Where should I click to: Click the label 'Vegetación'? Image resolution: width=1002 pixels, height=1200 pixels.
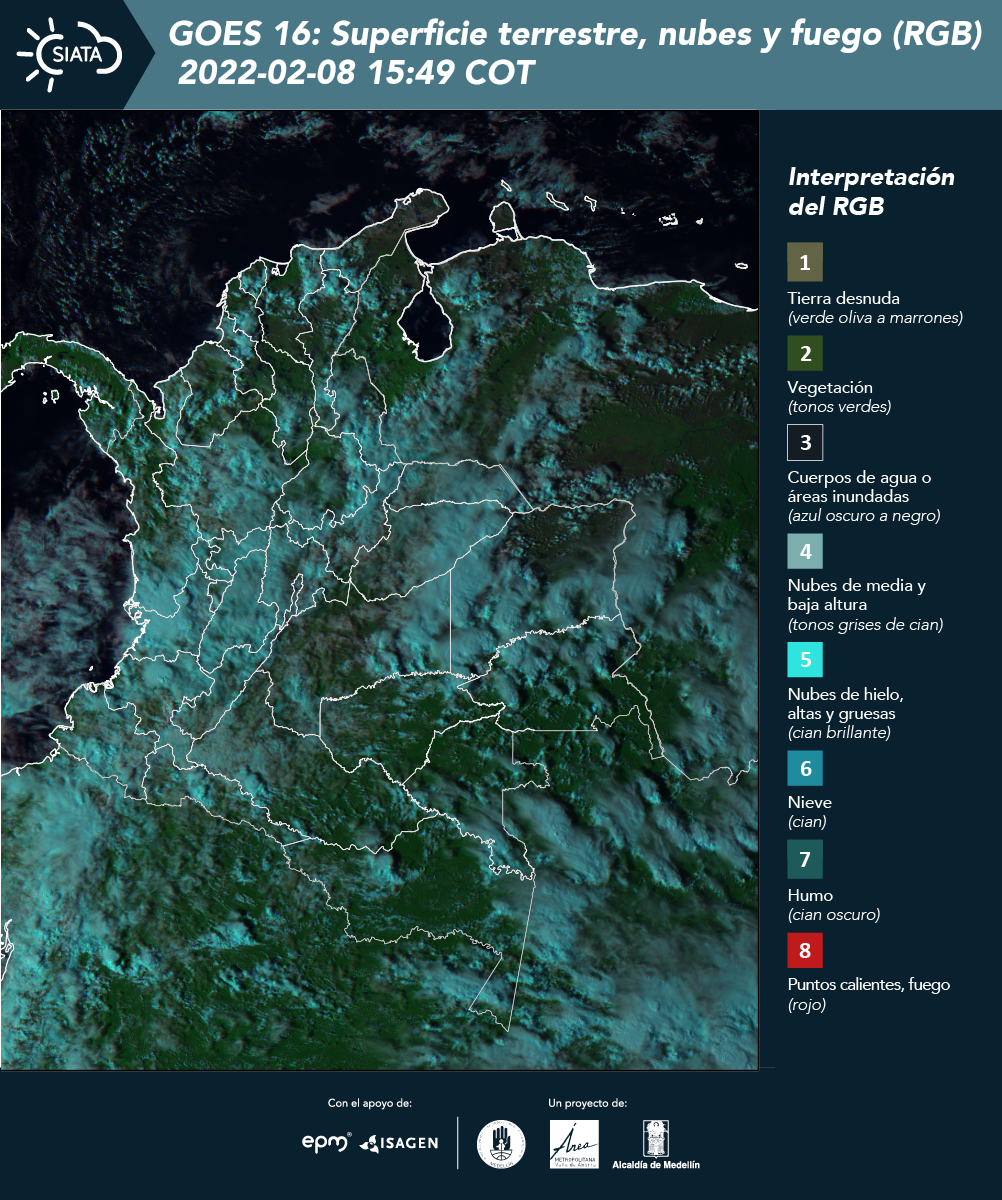coord(830,387)
